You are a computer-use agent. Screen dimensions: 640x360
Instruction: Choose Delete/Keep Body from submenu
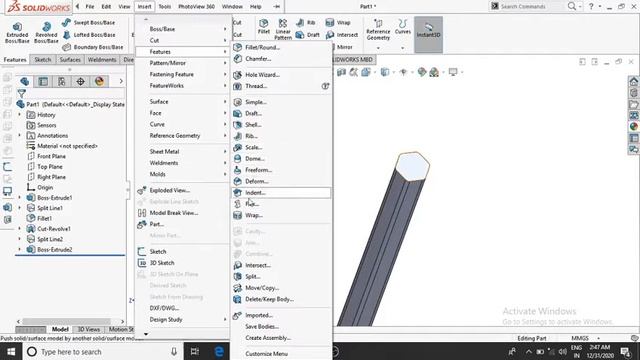pyautogui.click(x=281, y=299)
